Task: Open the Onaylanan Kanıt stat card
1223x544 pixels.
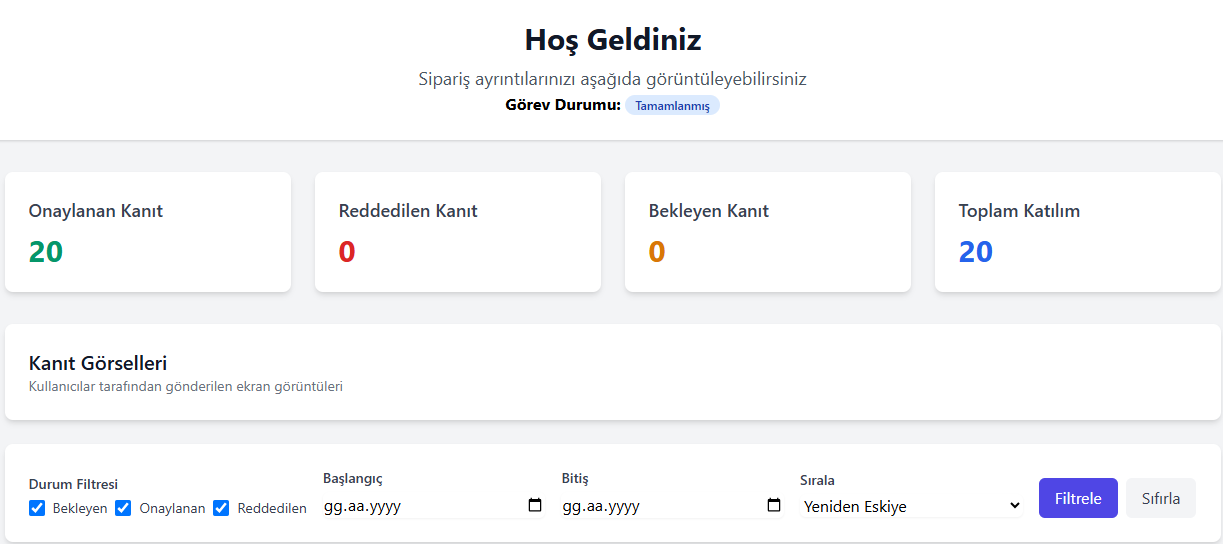Action: click(x=148, y=232)
